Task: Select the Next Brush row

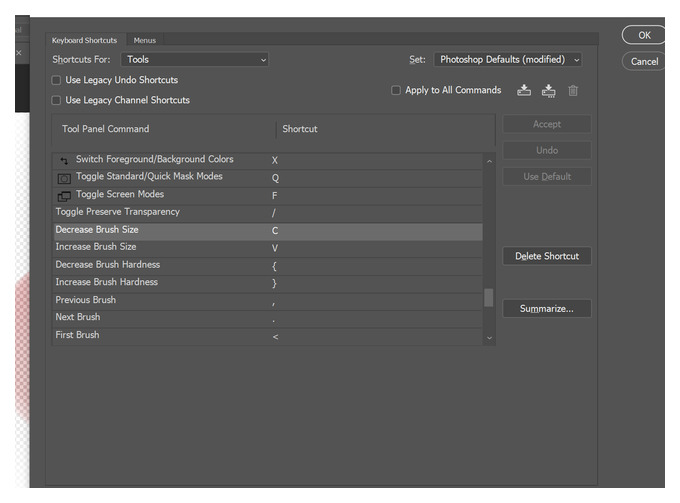Action: (268, 319)
